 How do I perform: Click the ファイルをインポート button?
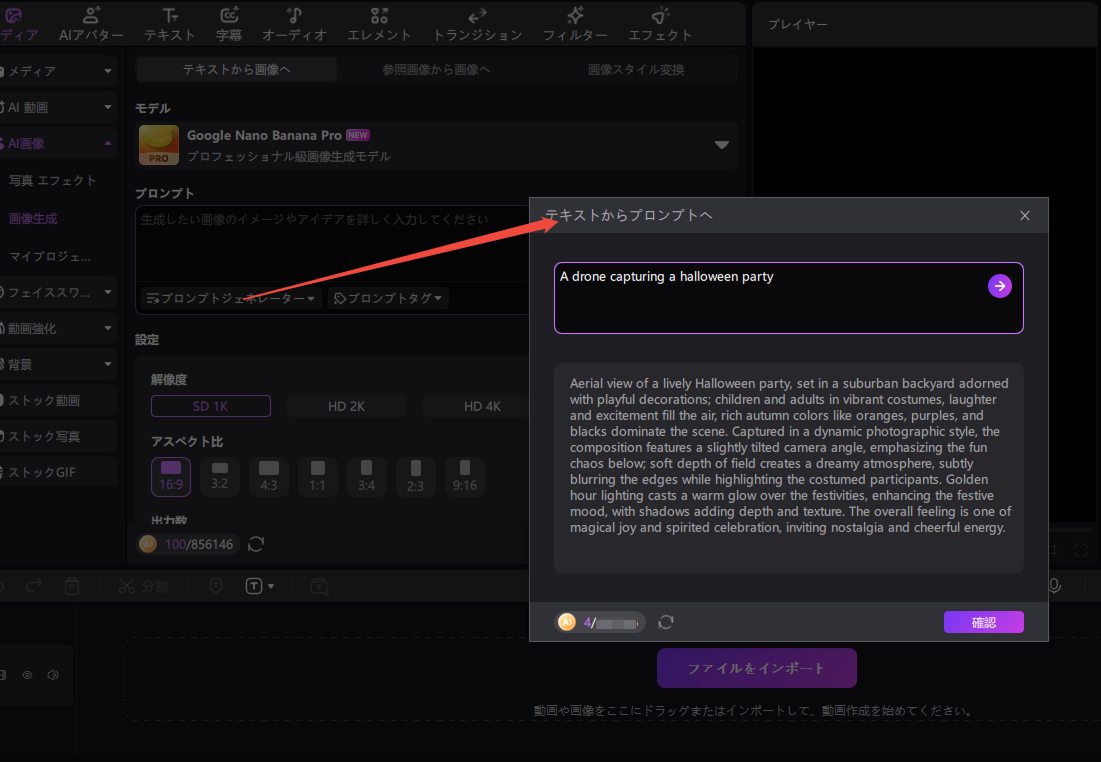(x=756, y=668)
